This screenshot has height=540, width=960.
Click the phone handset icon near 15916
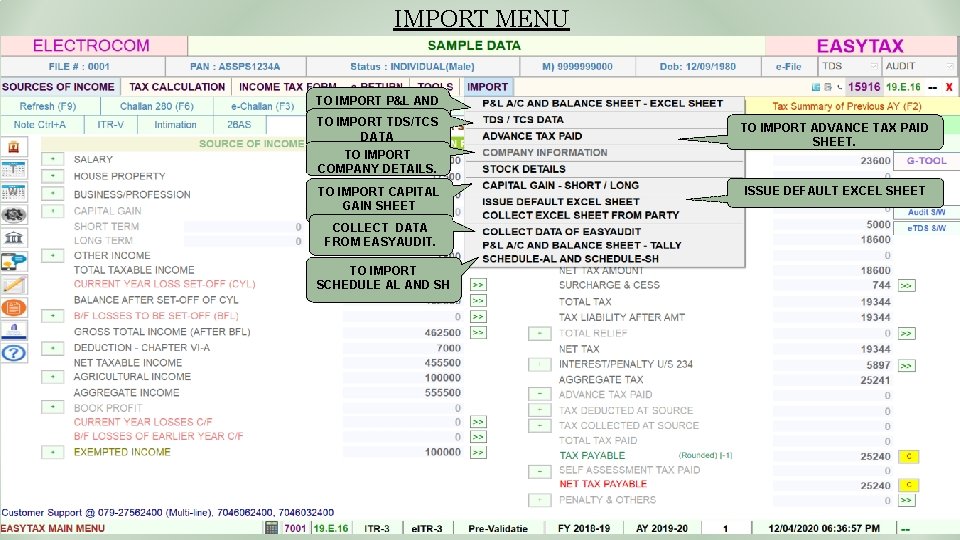839,87
